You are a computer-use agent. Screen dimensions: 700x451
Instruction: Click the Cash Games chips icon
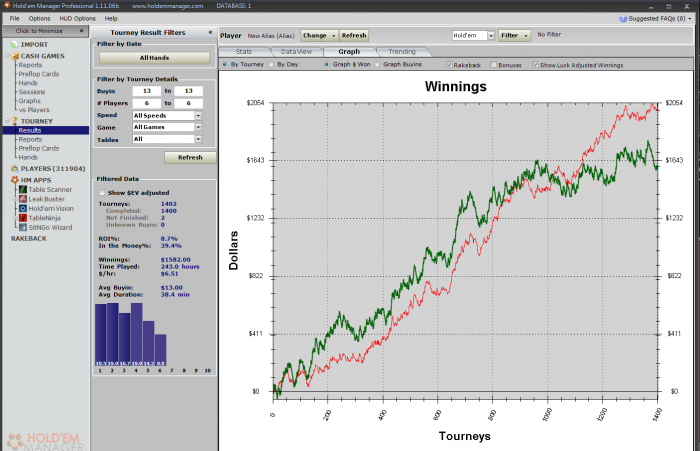click(15, 56)
